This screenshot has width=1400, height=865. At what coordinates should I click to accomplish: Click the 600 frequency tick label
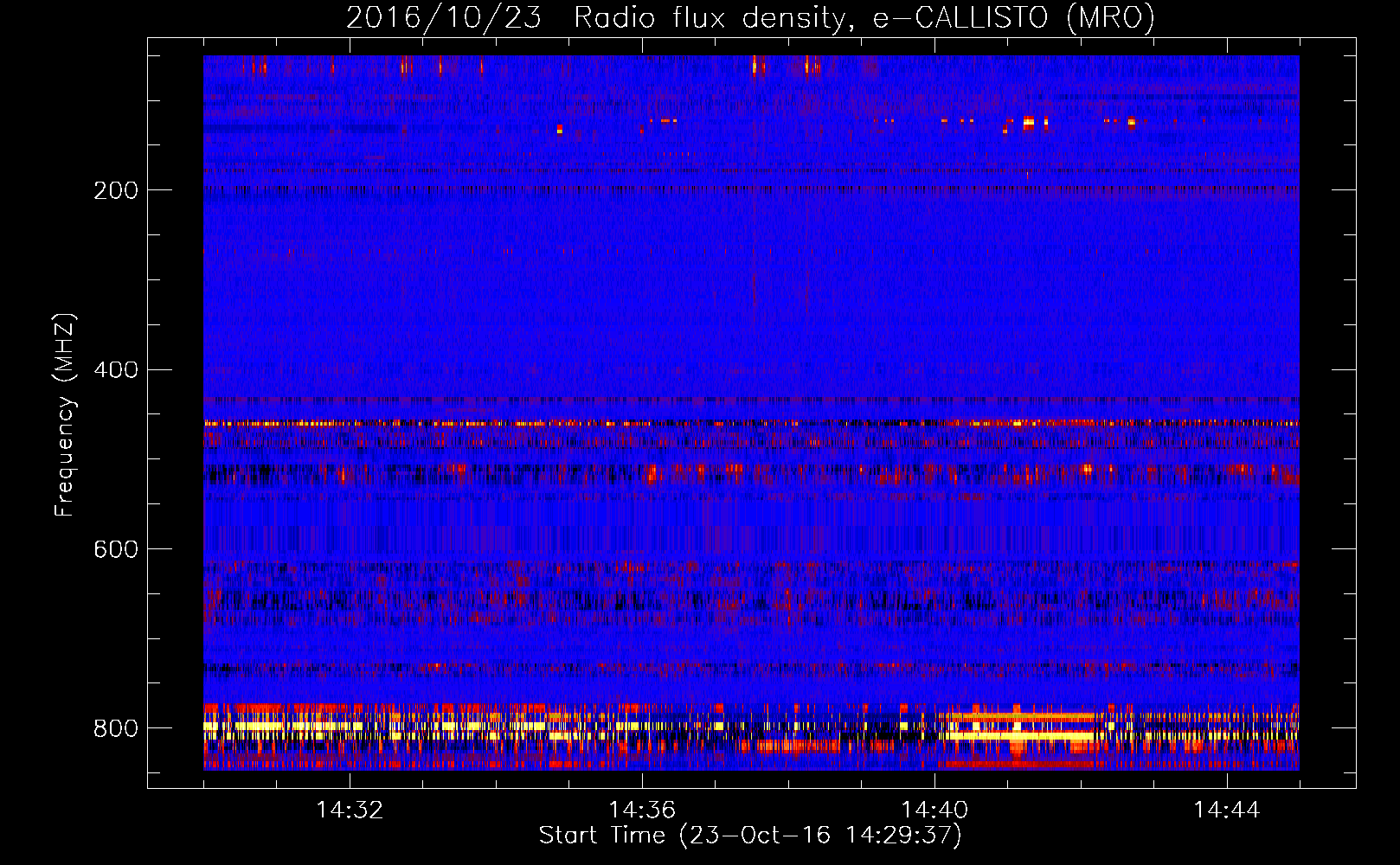click(116, 549)
